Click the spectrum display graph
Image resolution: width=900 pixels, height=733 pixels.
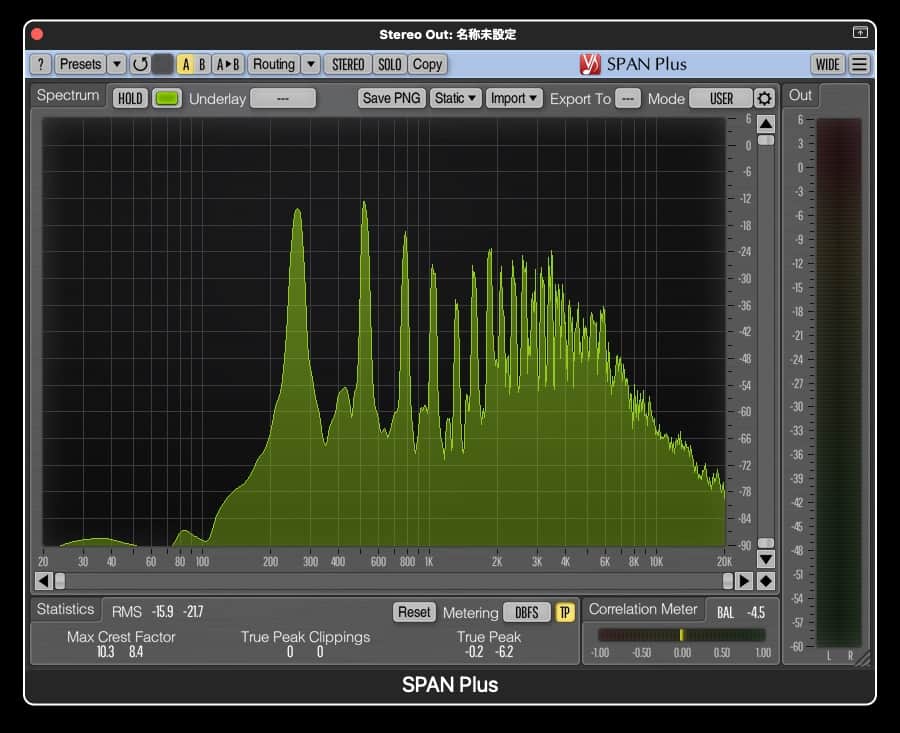point(384,332)
